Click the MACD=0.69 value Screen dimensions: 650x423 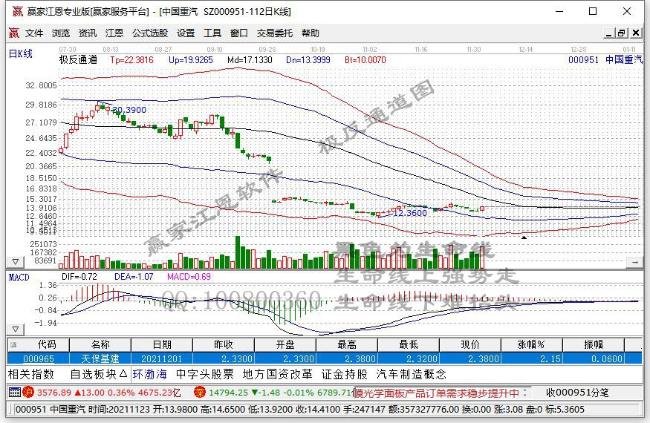pyautogui.click(x=189, y=277)
